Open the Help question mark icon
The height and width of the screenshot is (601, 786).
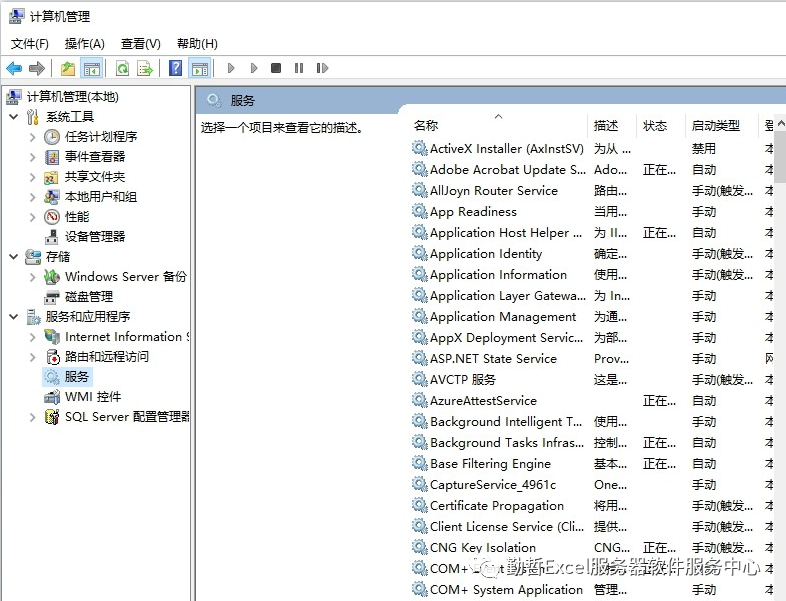175,68
